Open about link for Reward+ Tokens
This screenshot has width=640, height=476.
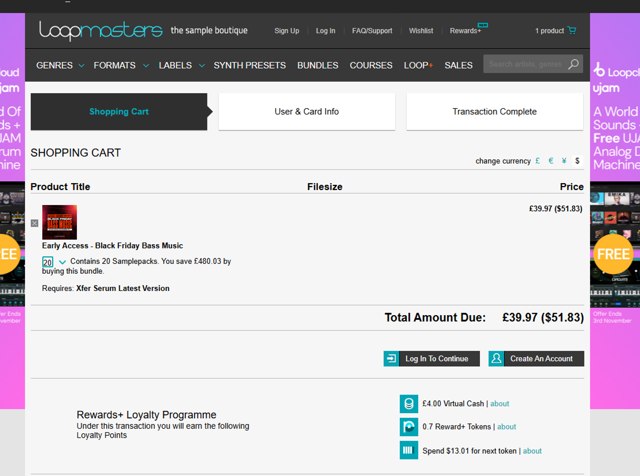point(507,427)
